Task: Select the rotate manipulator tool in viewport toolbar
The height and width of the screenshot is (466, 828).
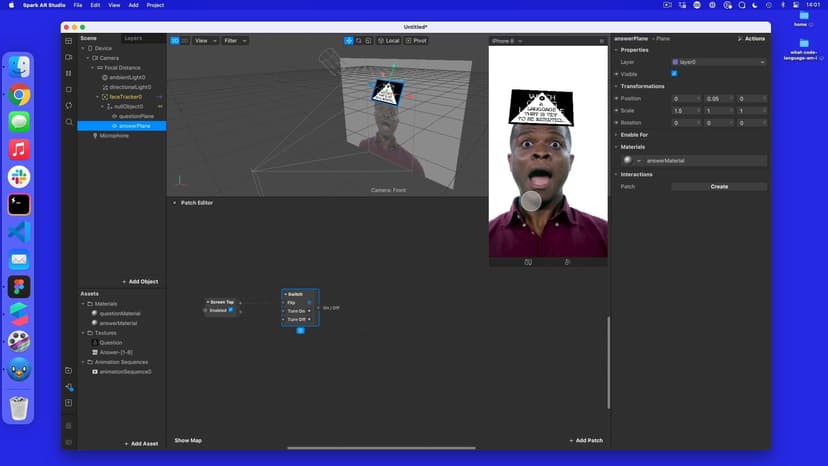Action: pyautogui.click(x=359, y=41)
